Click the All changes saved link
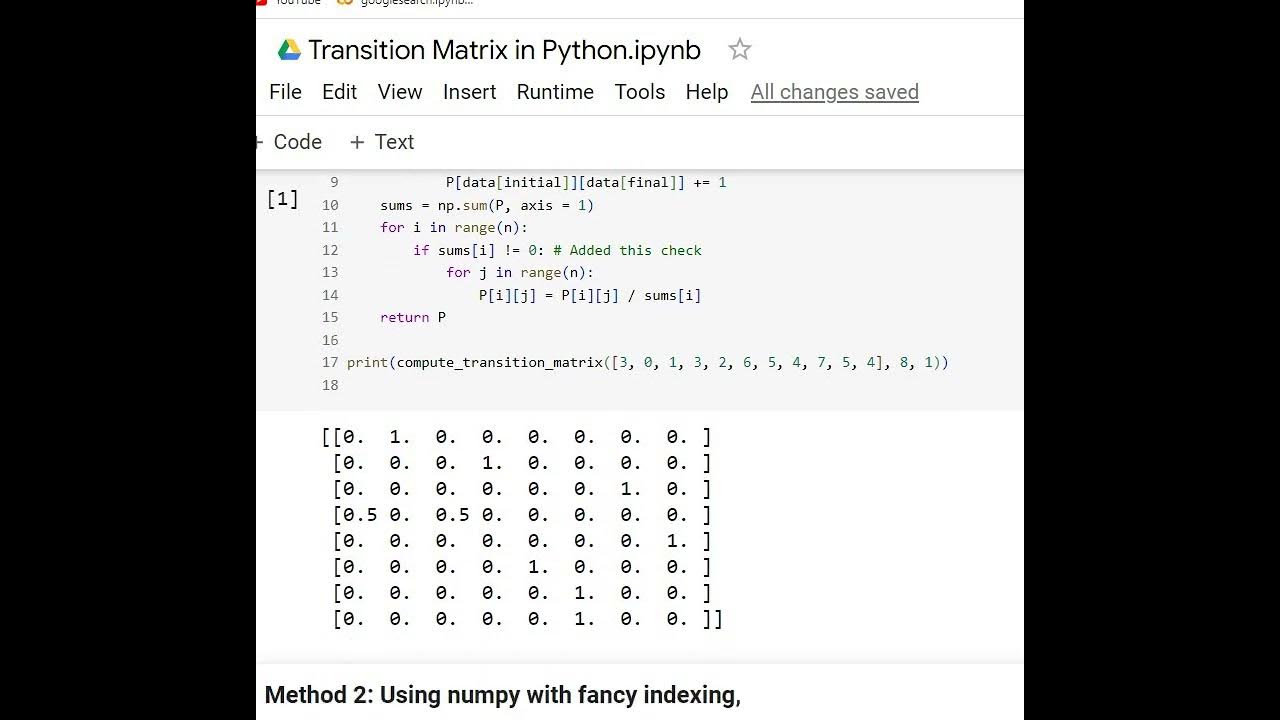This screenshot has height=720, width=1280. click(x=834, y=92)
